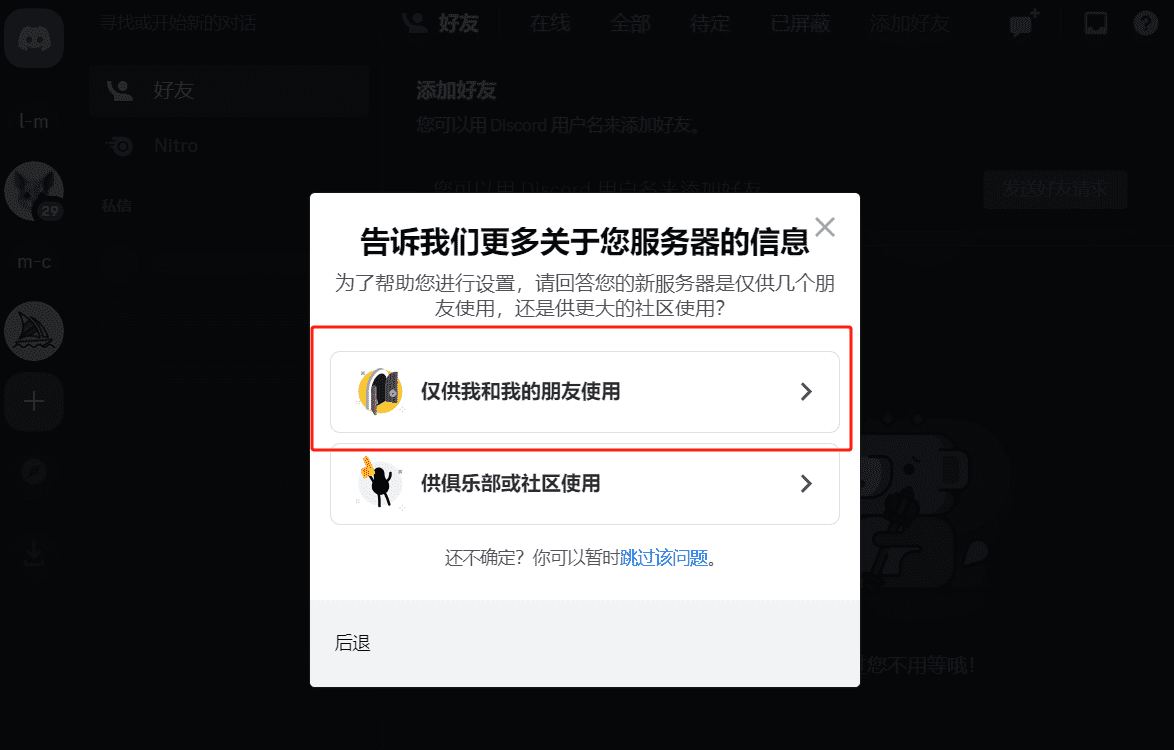The width and height of the screenshot is (1174, 750).
Task: Click the 后退 back button
Action: point(353,643)
